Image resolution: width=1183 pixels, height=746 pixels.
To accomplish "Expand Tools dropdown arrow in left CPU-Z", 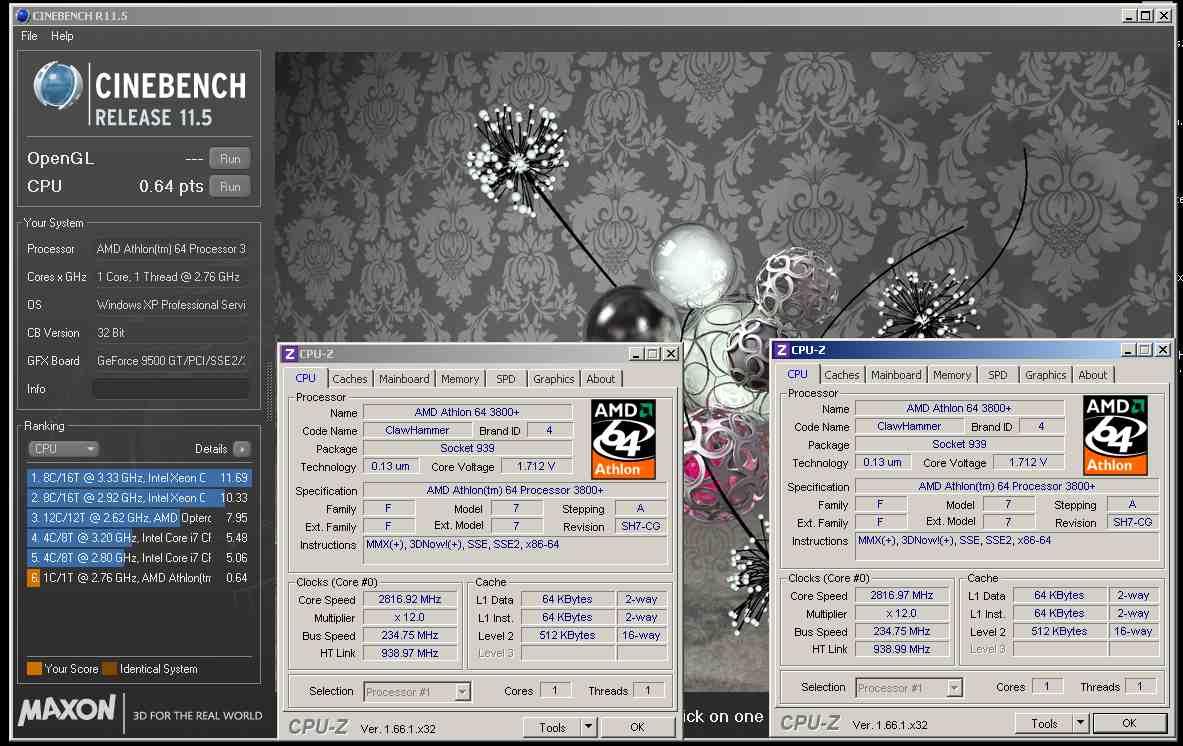I will pyautogui.click(x=588, y=727).
